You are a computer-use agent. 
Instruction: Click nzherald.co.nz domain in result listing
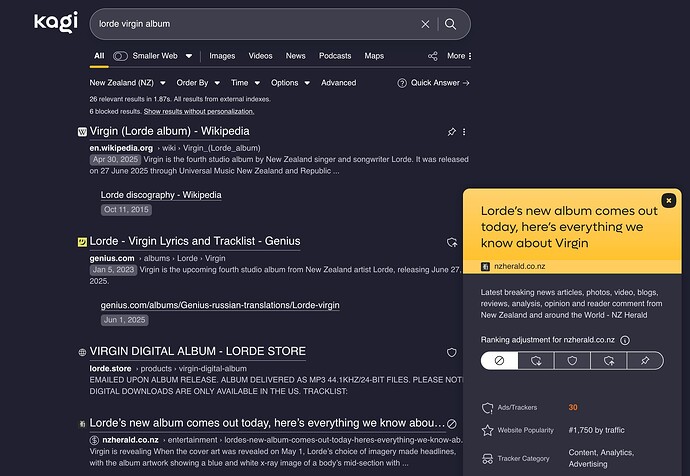coord(130,440)
